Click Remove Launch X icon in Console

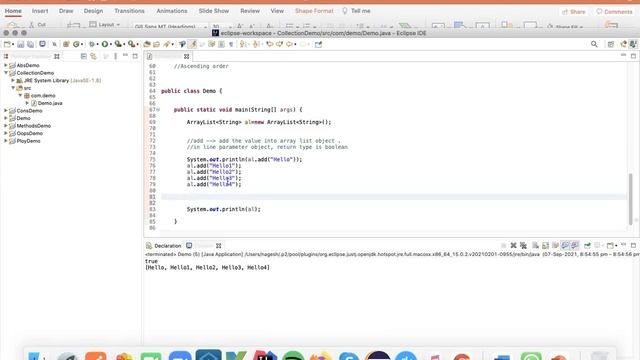click(513, 245)
